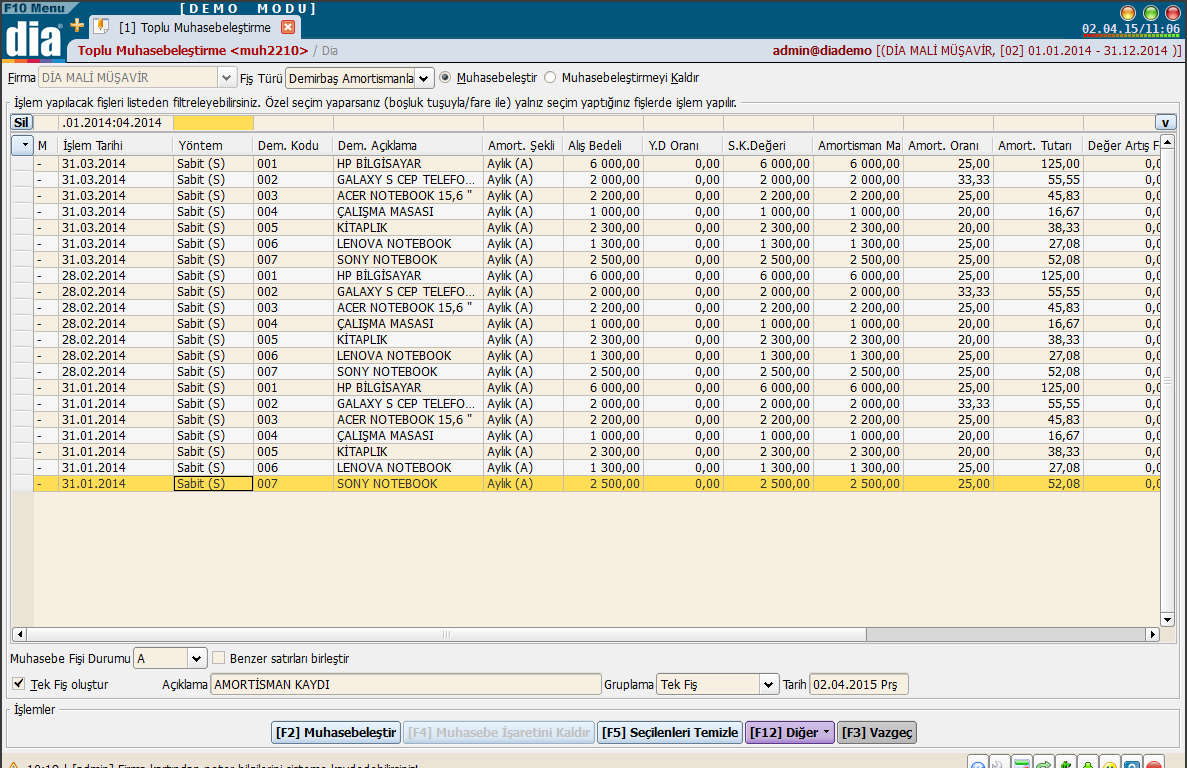Click the orange window control circle
The width and height of the screenshot is (1187, 768).
[x=1128, y=13]
